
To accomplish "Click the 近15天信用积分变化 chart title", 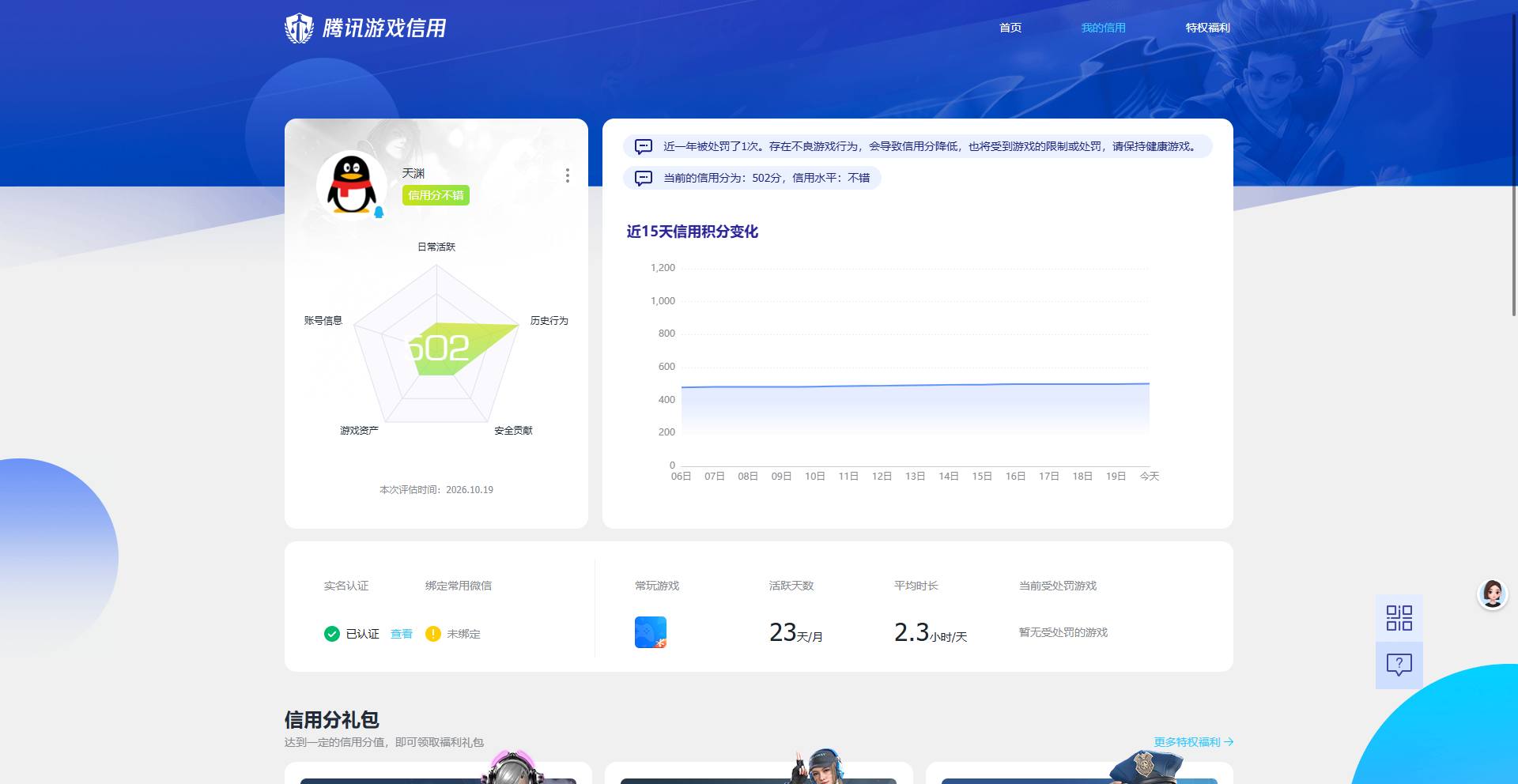I will (x=692, y=232).
